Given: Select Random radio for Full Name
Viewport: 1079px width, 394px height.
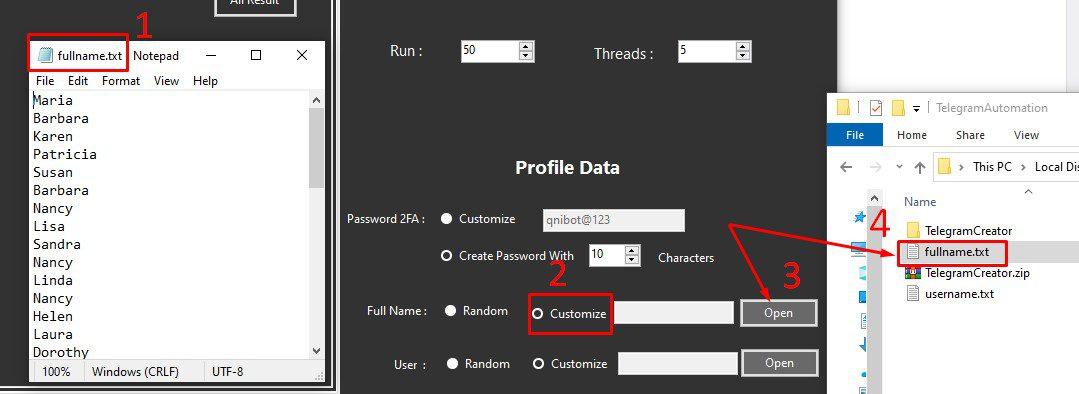Looking at the screenshot, I should pos(450,311).
